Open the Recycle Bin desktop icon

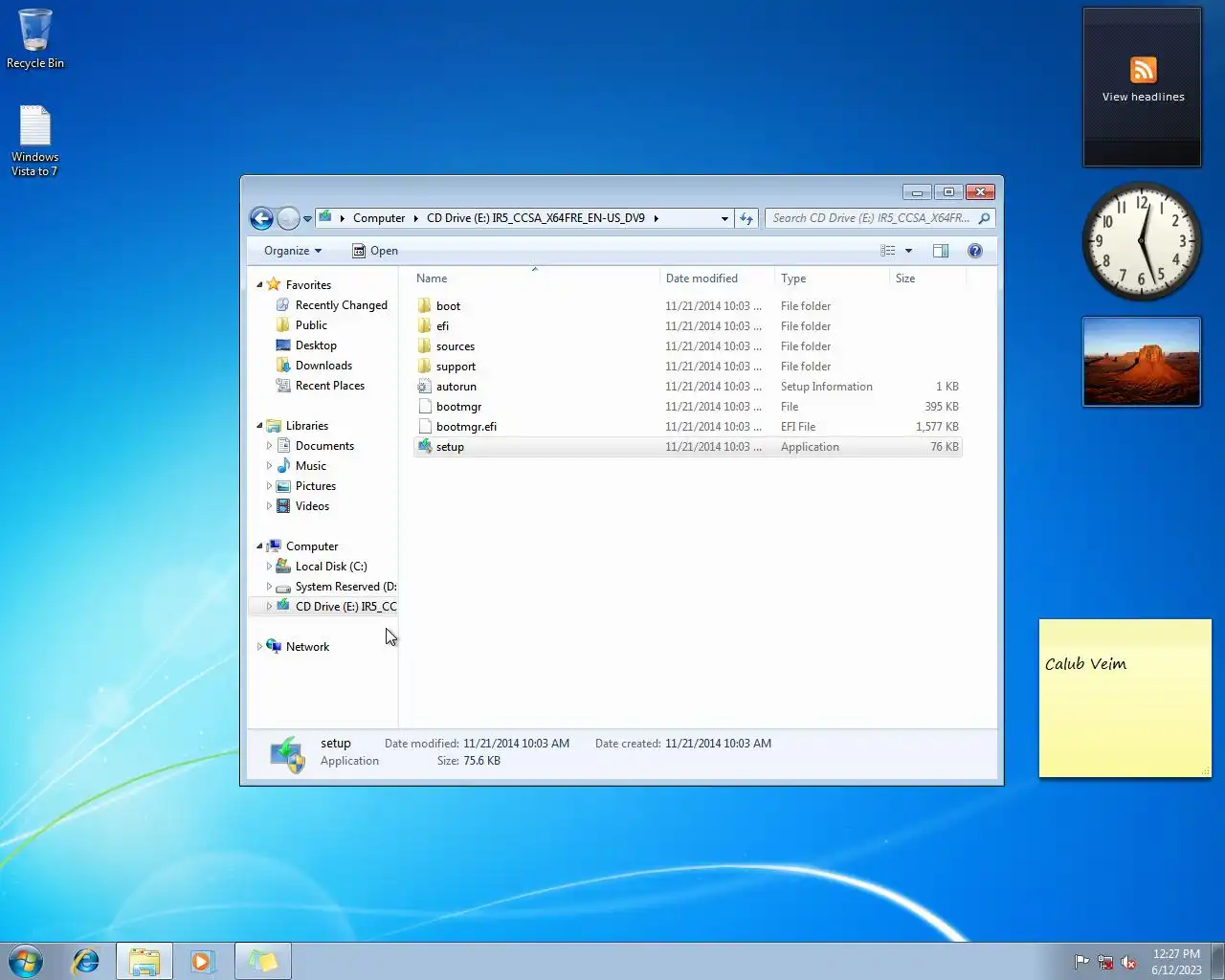35,39
